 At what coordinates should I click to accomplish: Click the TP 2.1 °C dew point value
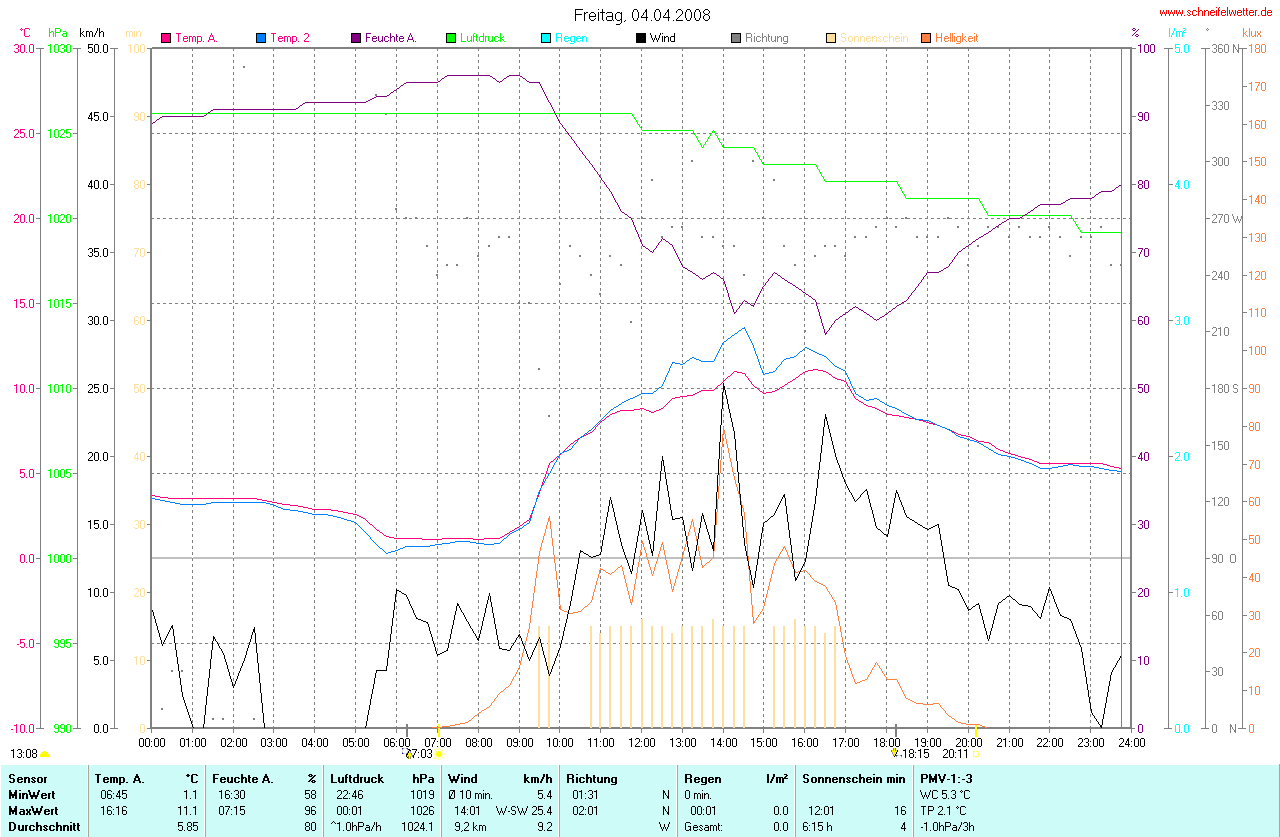[943, 810]
